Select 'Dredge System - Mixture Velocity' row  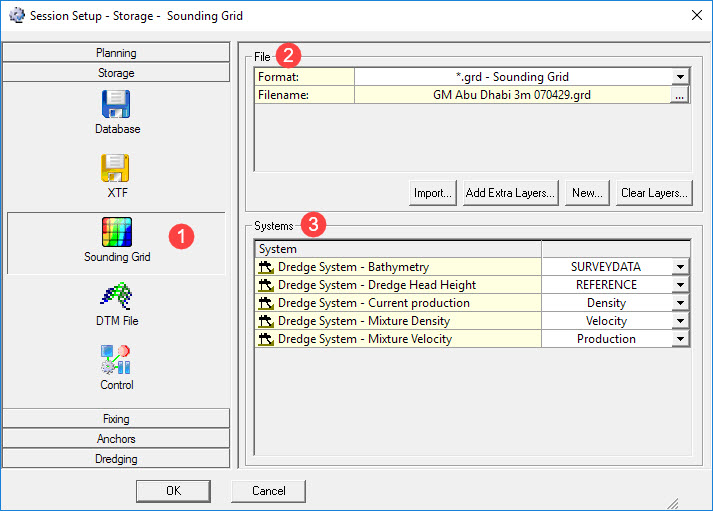tap(398, 339)
